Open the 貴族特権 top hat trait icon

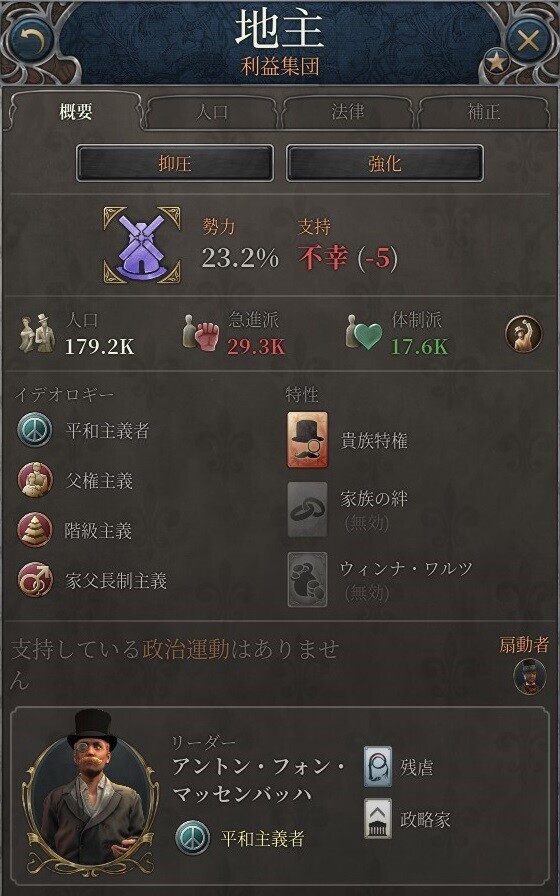click(307, 440)
